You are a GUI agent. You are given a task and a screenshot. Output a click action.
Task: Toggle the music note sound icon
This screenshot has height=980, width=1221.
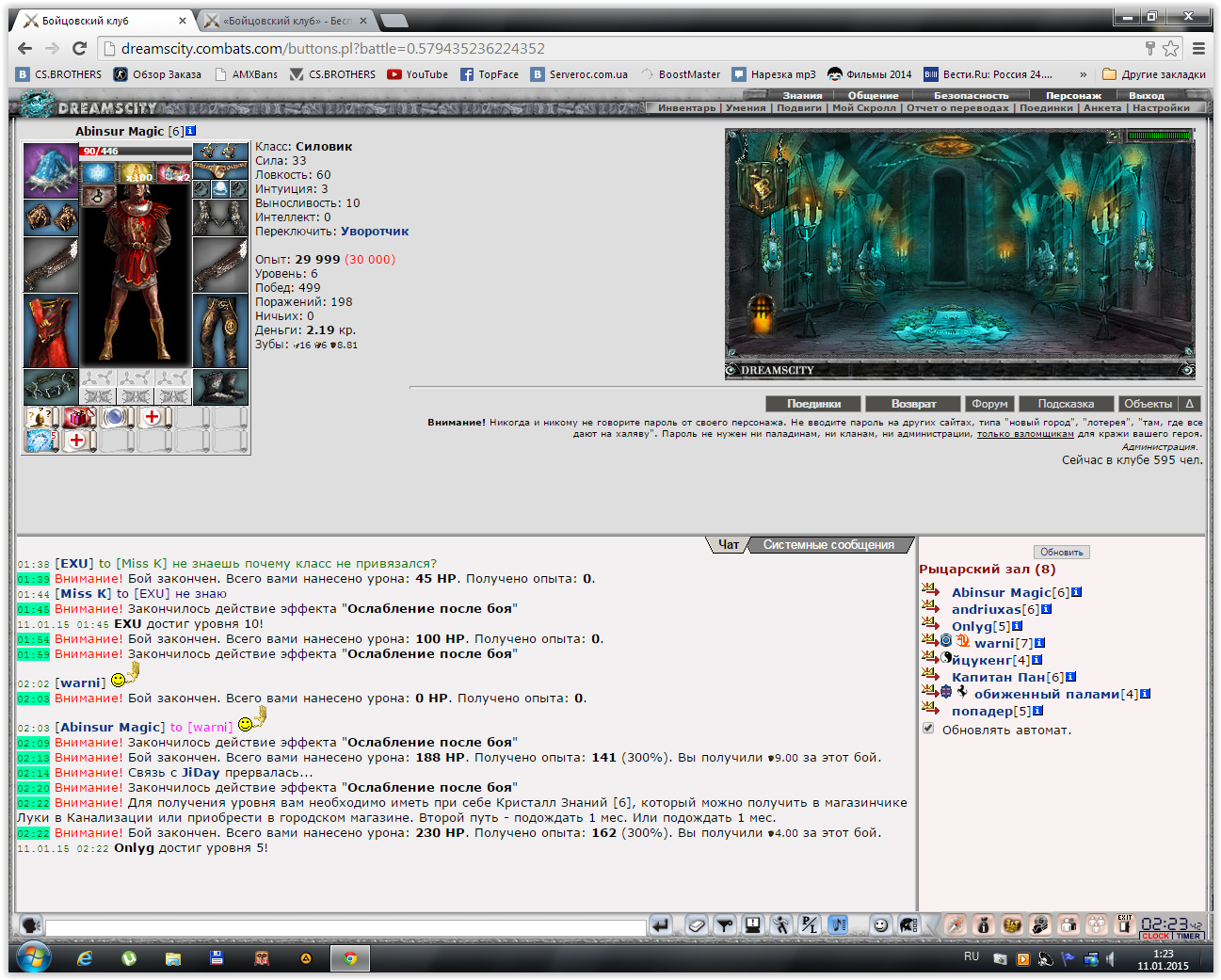click(x=838, y=925)
